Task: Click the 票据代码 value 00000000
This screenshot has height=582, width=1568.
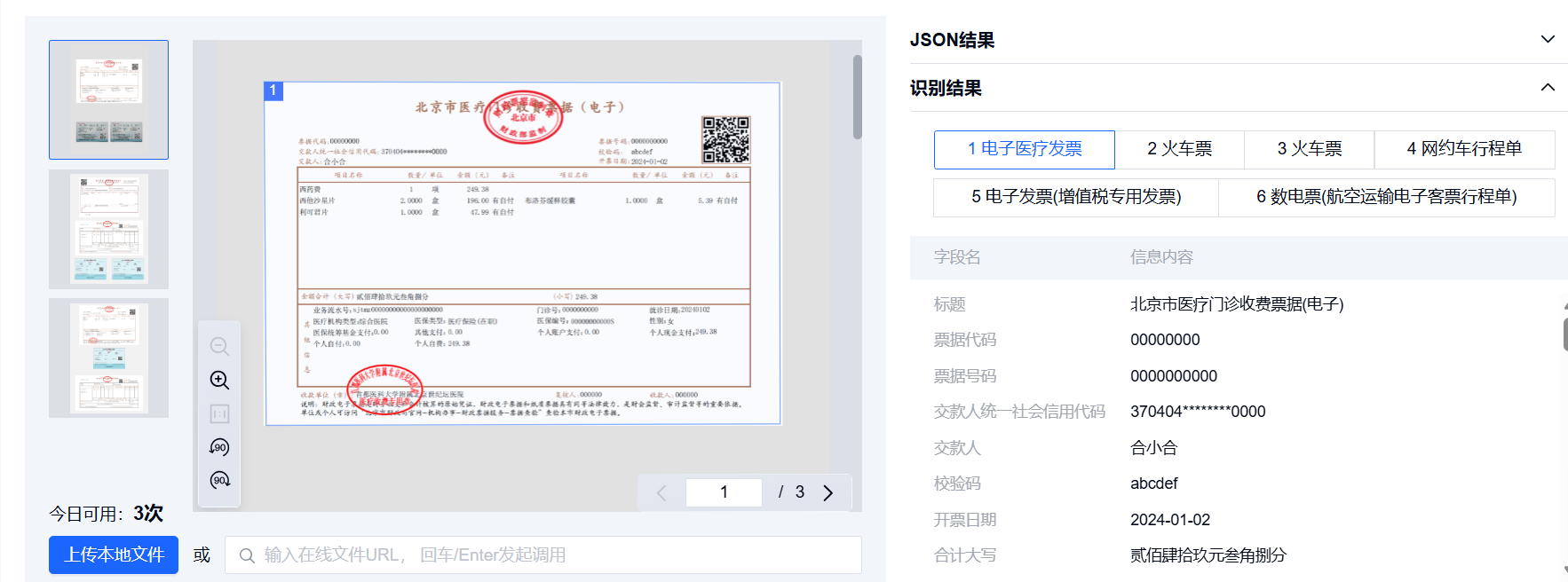Action: click(1165, 340)
